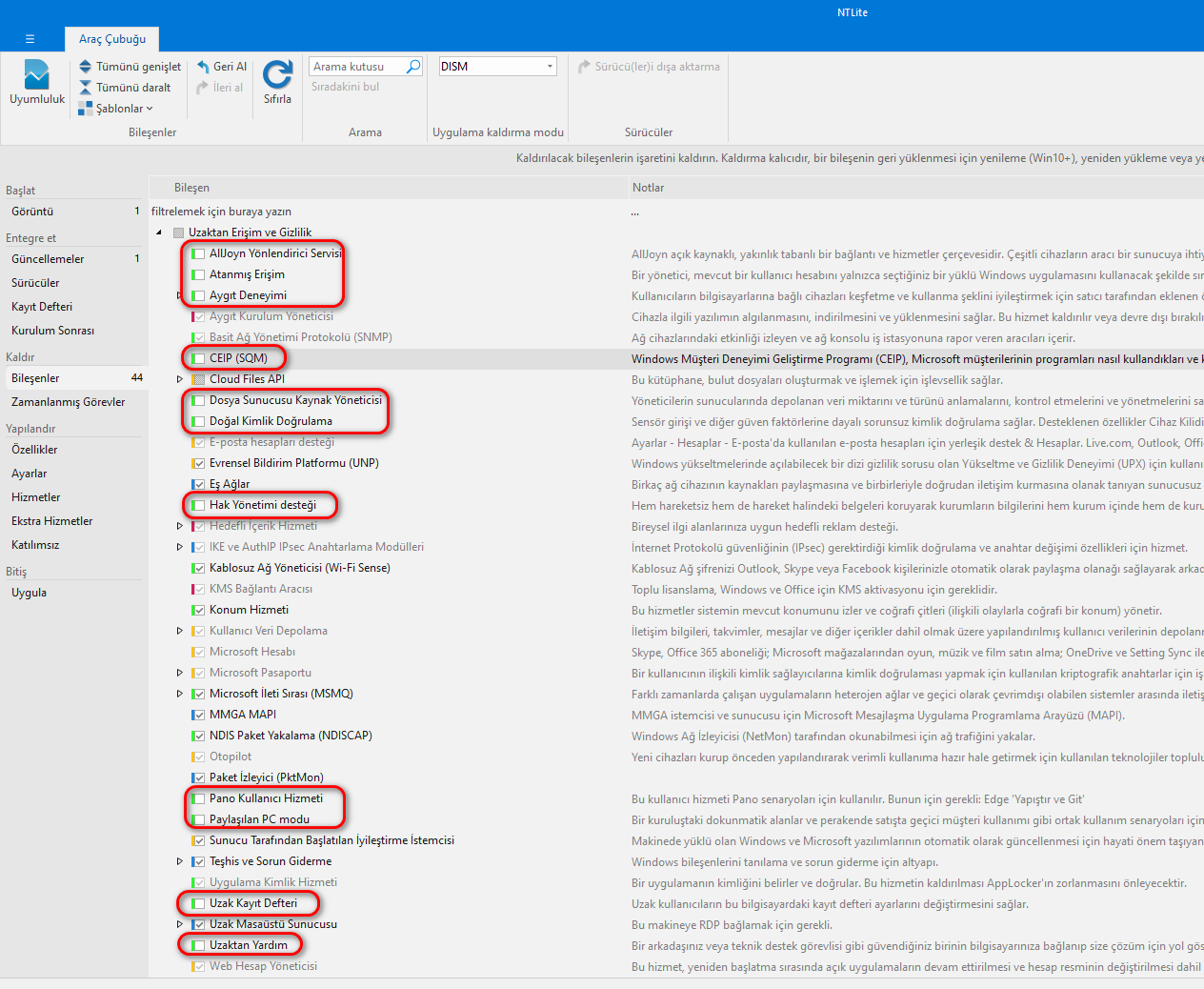Viewport: 1204px width, 989px height.
Task: Click the Sıfırla reset icon
Action: click(277, 74)
